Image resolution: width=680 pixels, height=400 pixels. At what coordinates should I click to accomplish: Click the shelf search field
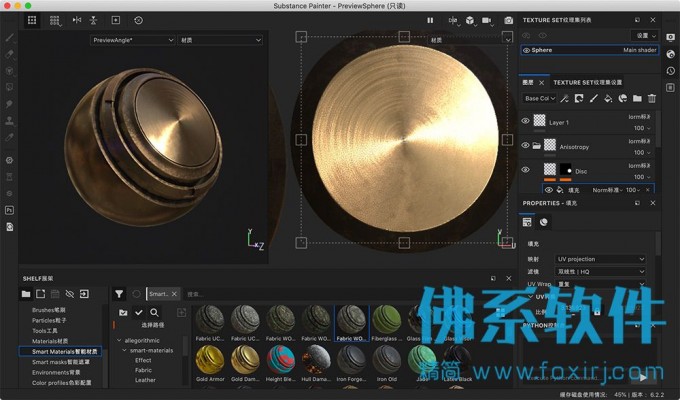tap(299, 294)
